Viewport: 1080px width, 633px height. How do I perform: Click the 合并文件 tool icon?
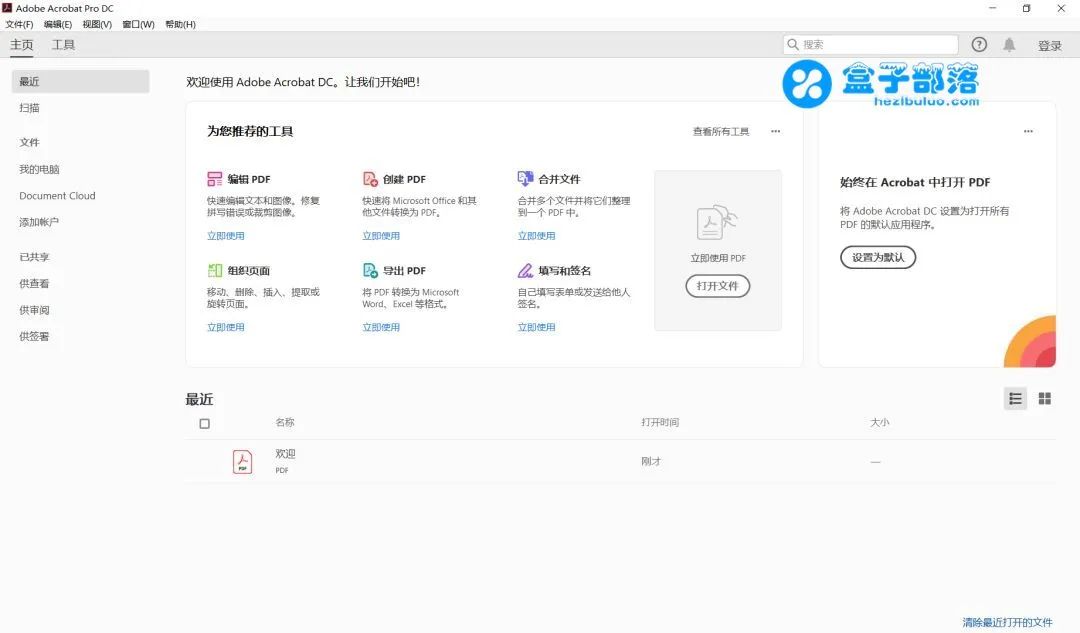pos(525,179)
